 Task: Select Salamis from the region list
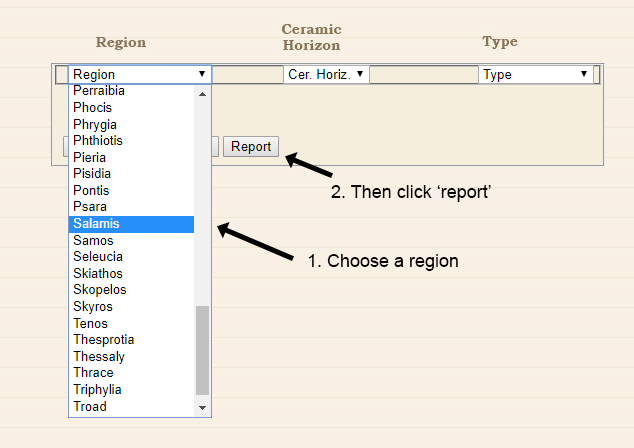pyautogui.click(x=131, y=224)
